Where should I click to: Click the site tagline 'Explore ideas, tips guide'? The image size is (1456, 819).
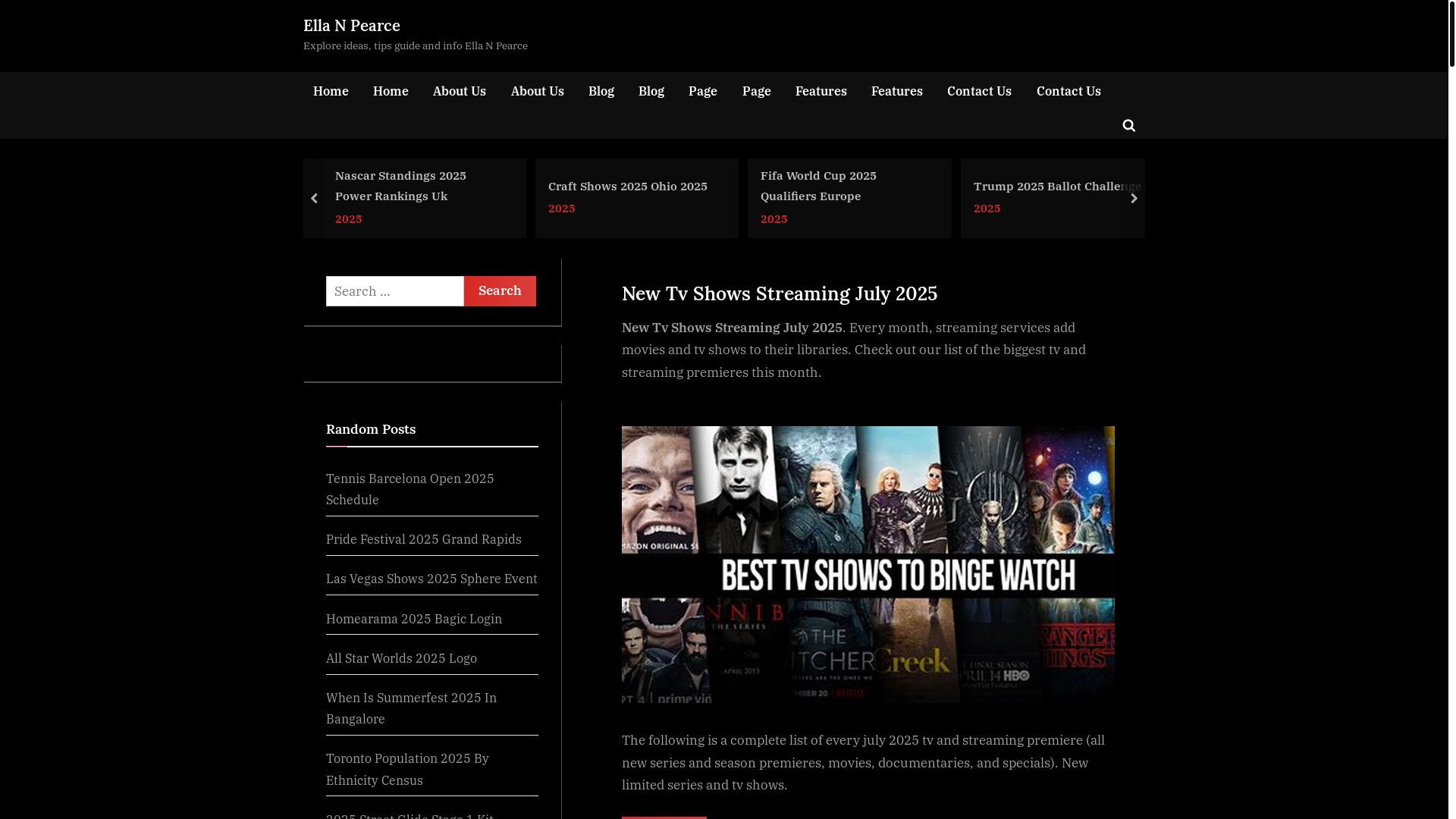click(x=416, y=45)
